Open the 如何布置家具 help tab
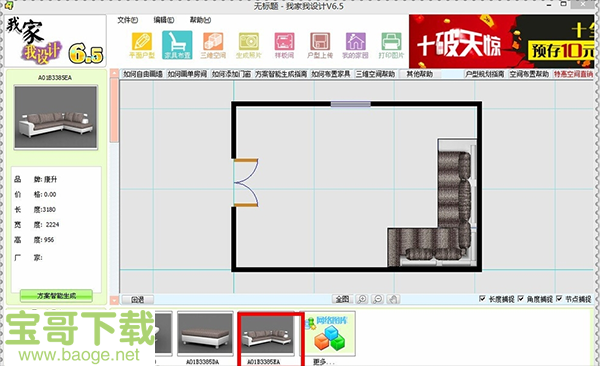The image size is (600, 366). click(x=331, y=74)
